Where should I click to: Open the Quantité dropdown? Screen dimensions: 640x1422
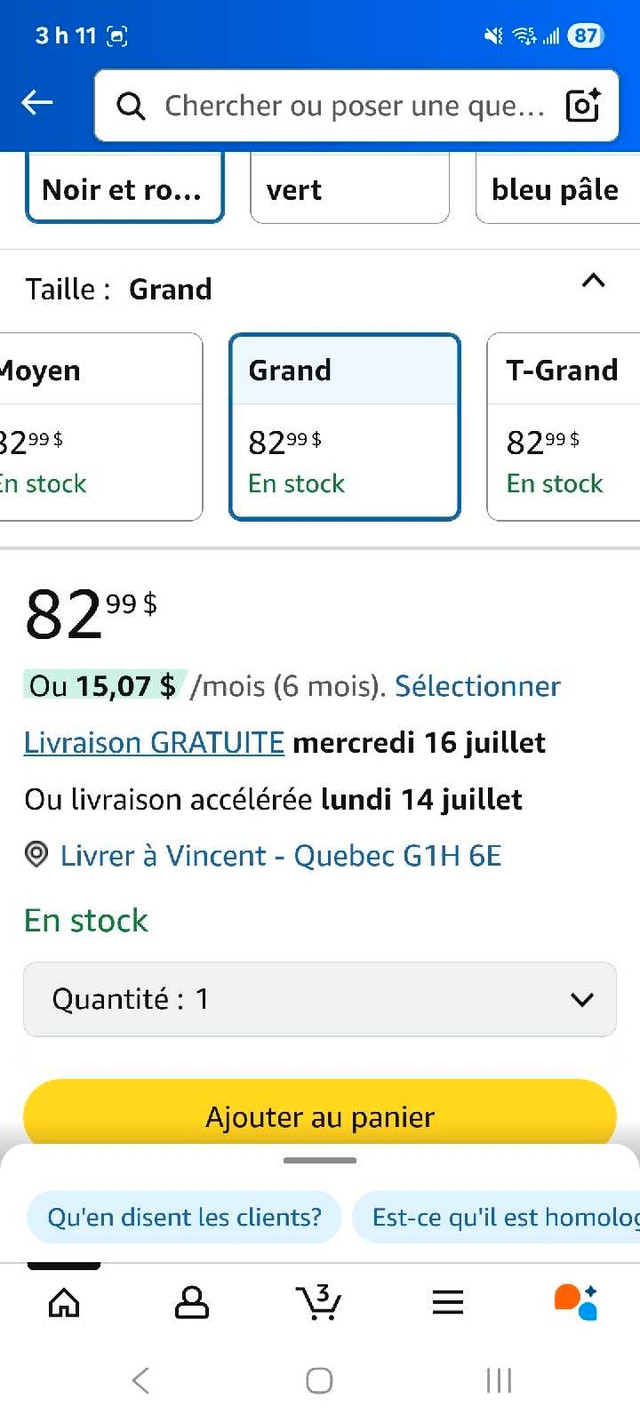pyautogui.click(x=320, y=999)
